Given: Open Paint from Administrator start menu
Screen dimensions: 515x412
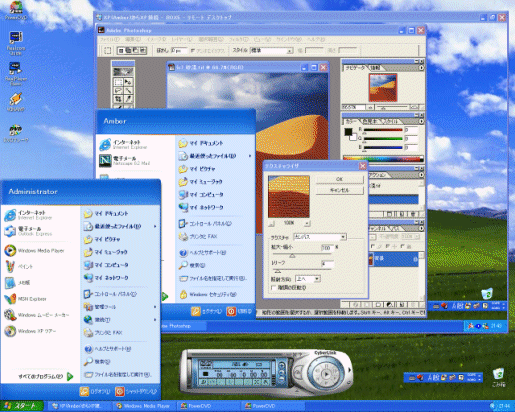Looking at the screenshot, I should pyautogui.click(x=19, y=266).
